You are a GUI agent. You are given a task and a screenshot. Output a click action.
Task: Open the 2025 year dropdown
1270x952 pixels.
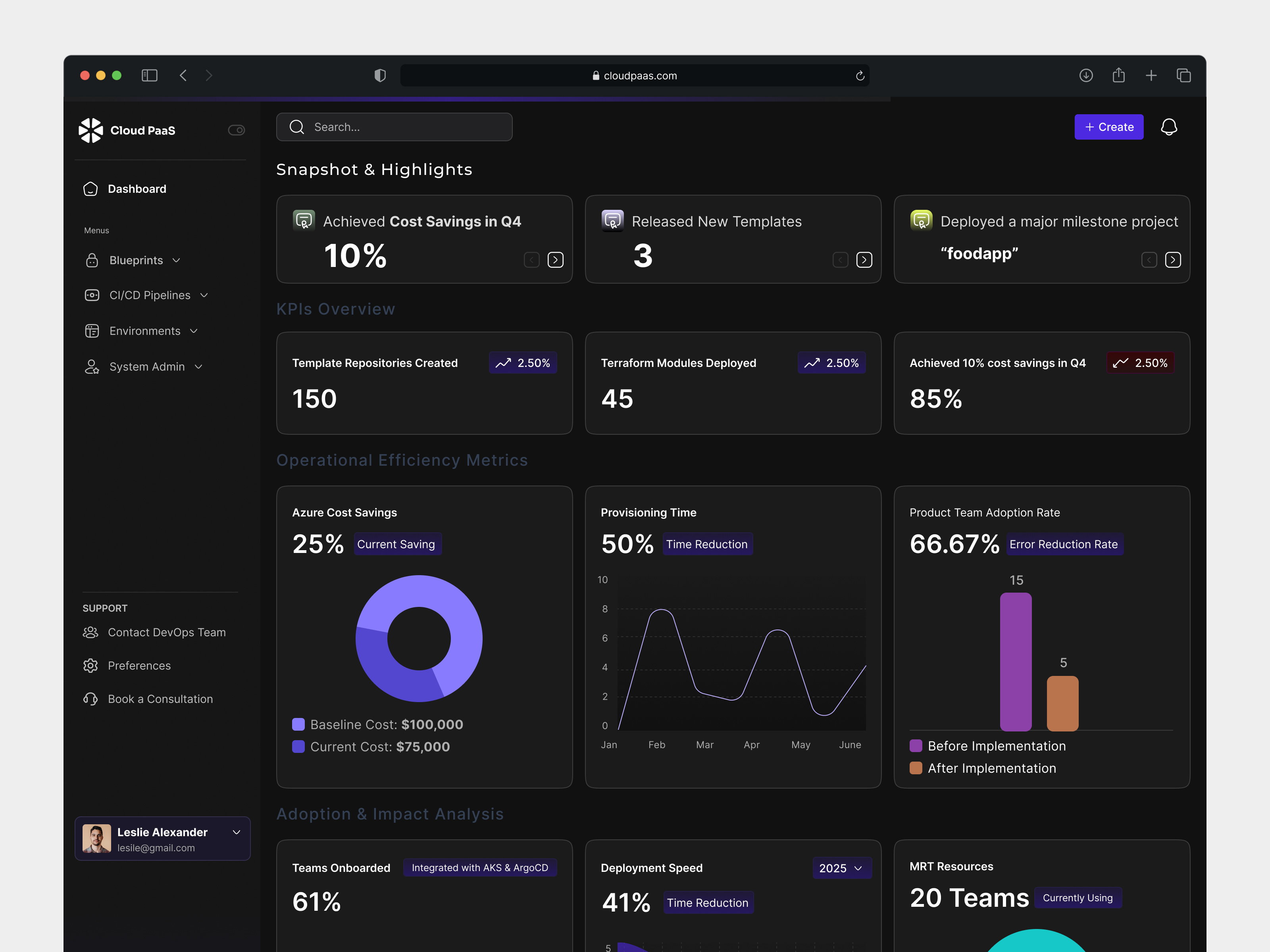tap(841, 868)
